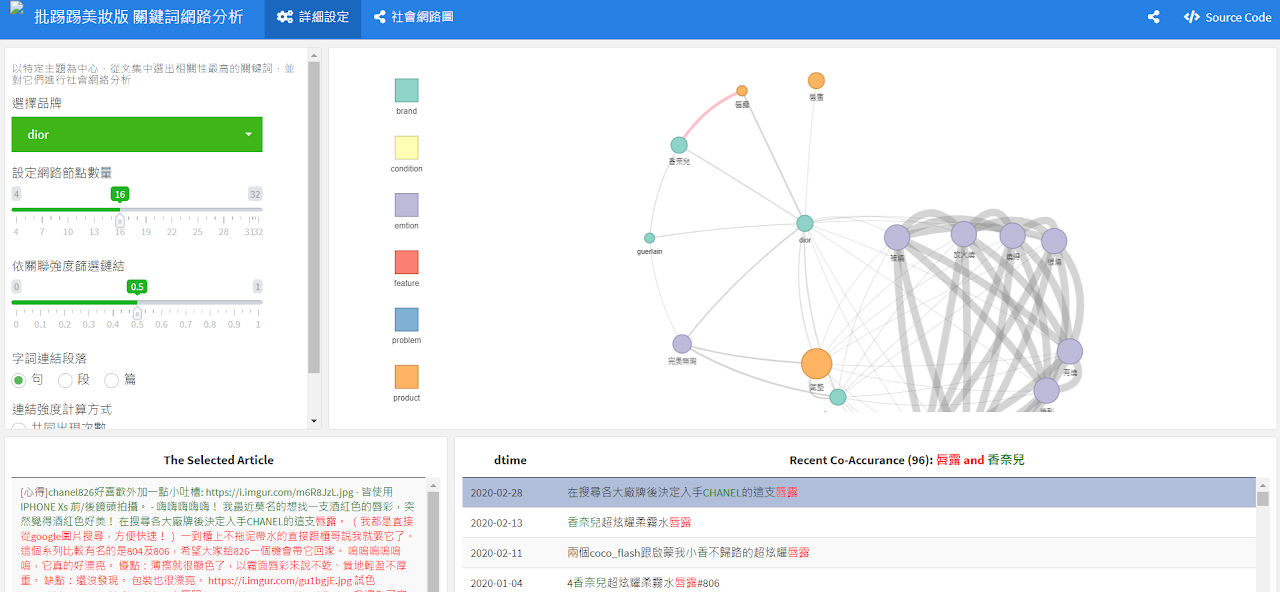The height and width of the screenshot is (592, 1280).
Task: Select the 篇 radio option
Action: pyautogui.click(x=111, y=380)
